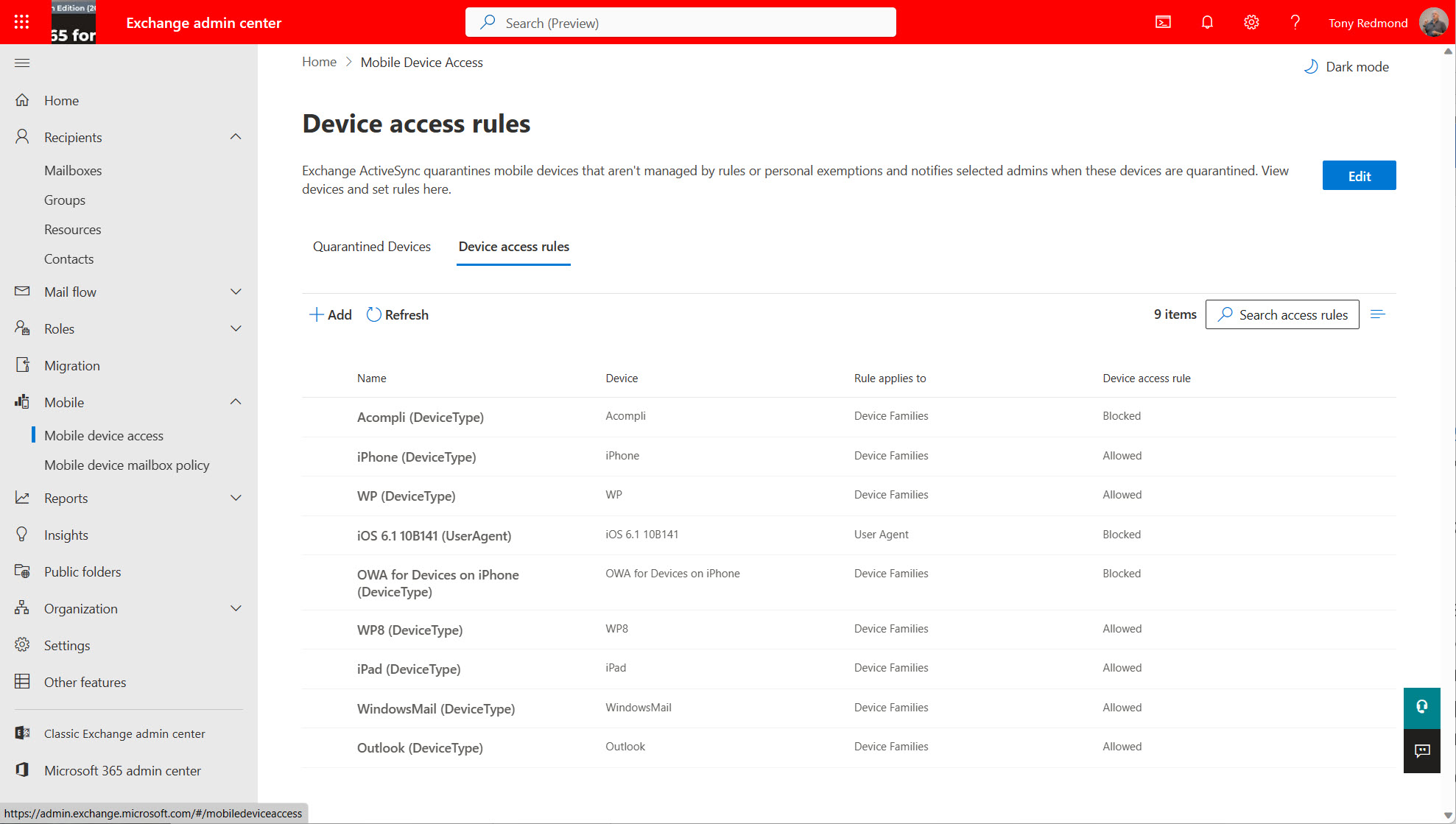This screenshot has width=1456, height=824.
Task: Open the app launcher waffle icon
Action: click(x=21, y=22)
